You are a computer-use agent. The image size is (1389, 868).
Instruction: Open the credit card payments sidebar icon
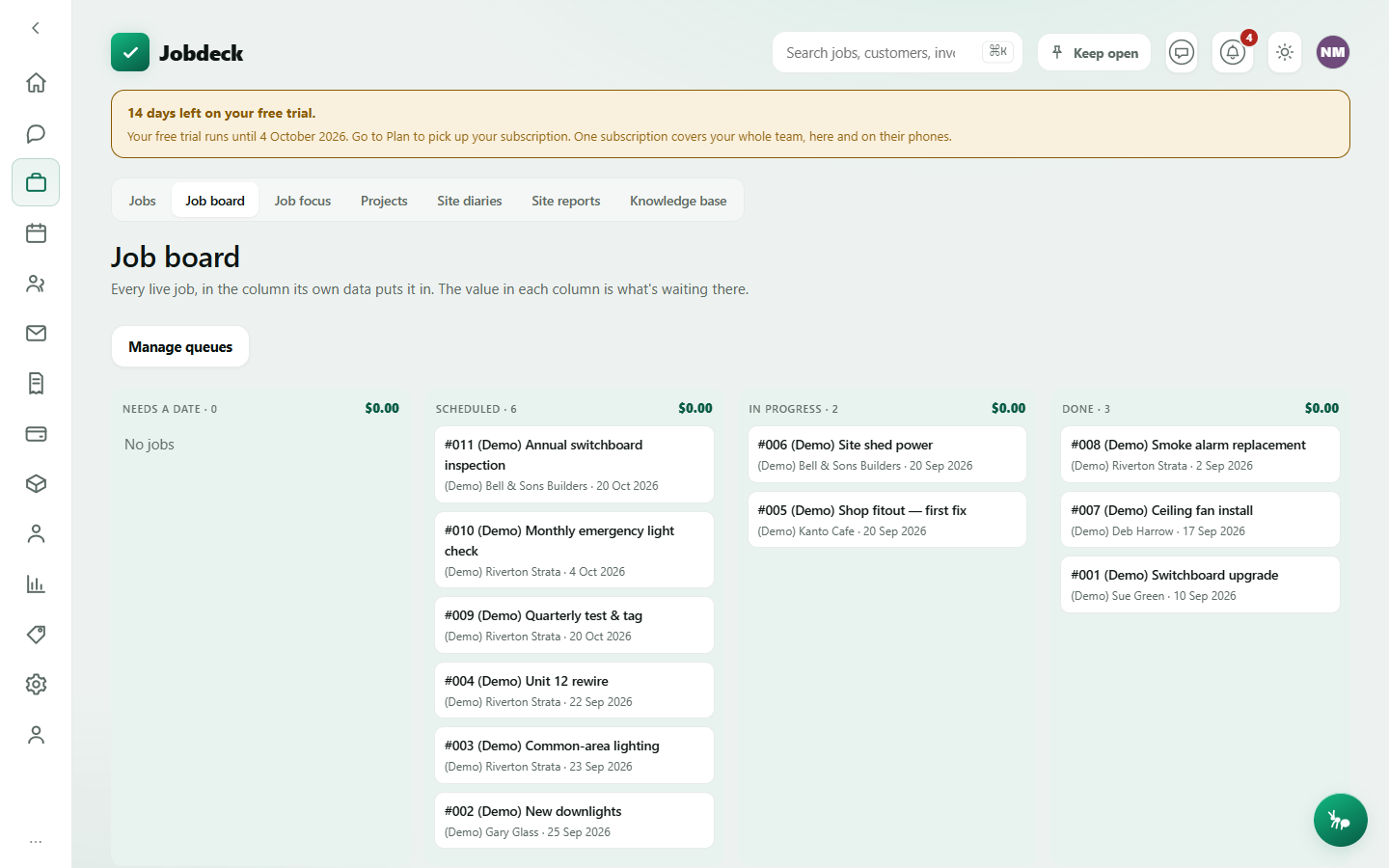click(36, 434)
